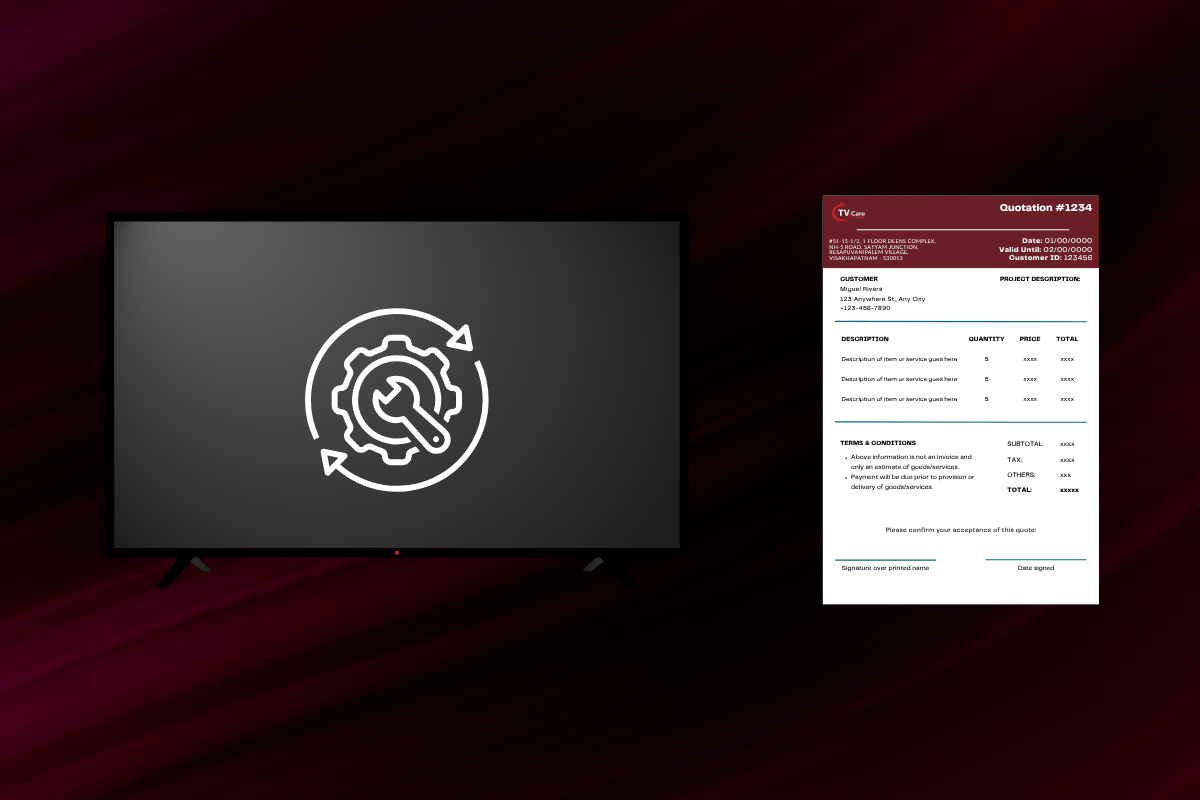This screenshot has height=800, width=1200.
Task: Click the gear and wrench repair icon
Action: pos(397,399)
